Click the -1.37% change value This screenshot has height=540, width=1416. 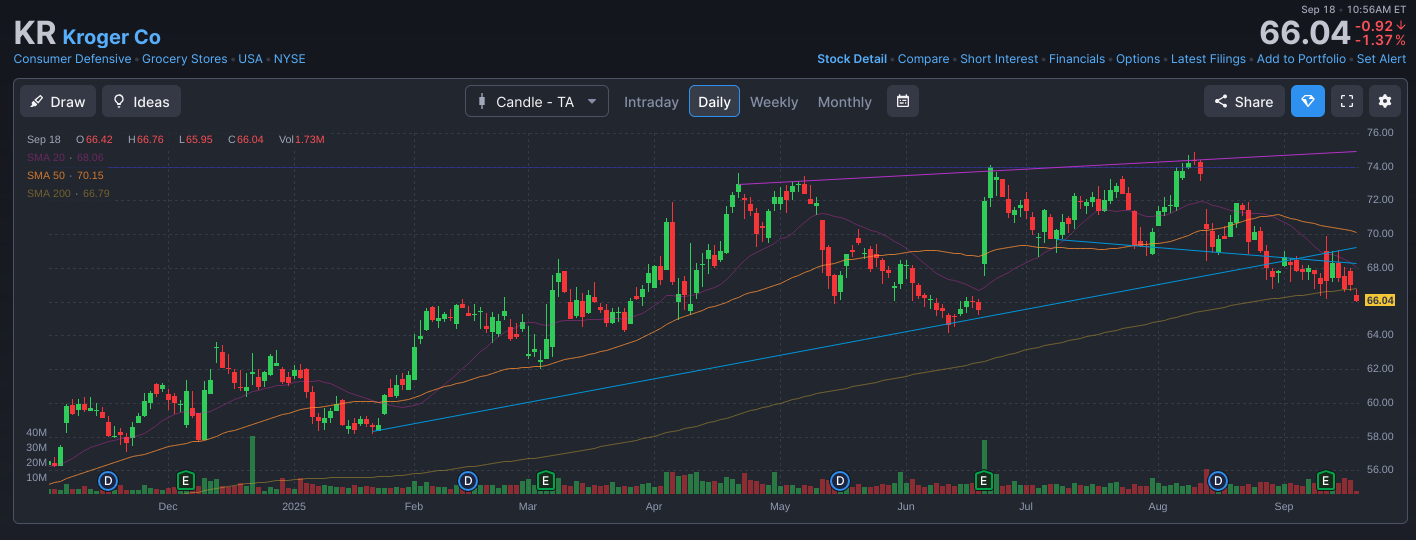[1380, 41]
